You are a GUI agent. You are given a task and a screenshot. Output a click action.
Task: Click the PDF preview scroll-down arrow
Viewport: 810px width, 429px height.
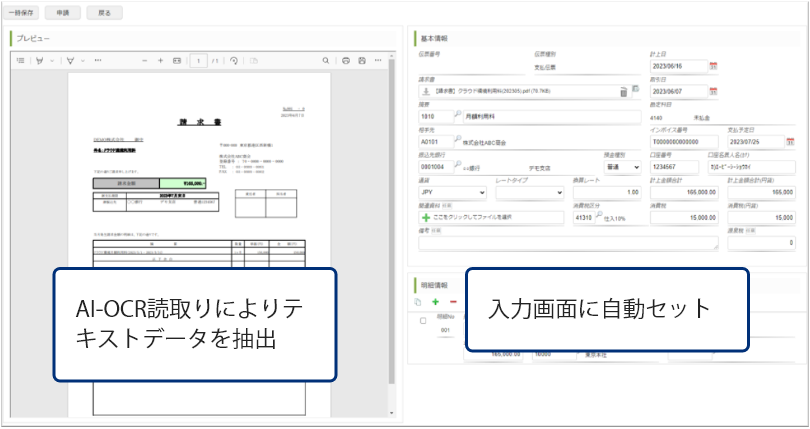click(392, 413)
